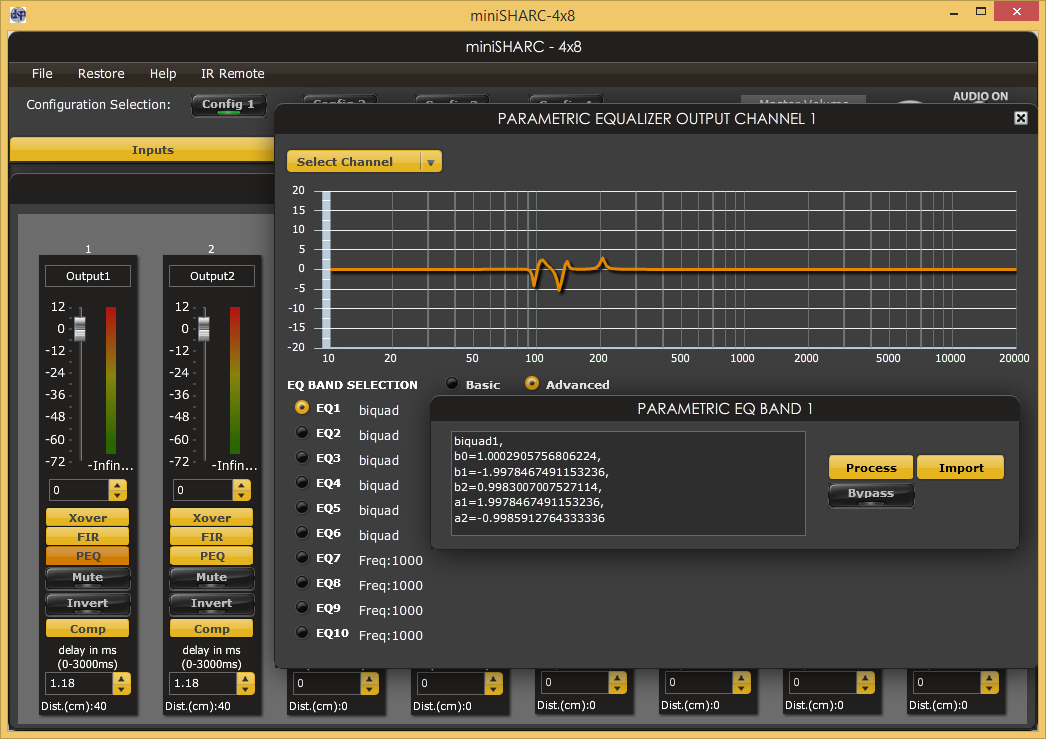Increase Output2 delay with up arrow
This screenshot has height=739, width=1046.
[x=245, y=678]
